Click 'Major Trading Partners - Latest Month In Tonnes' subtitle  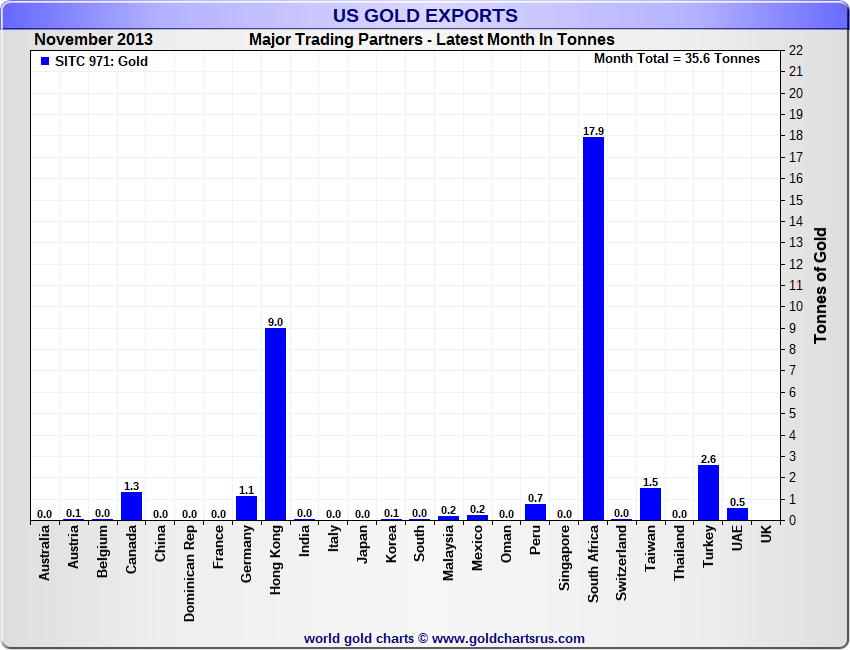(432, 40)
